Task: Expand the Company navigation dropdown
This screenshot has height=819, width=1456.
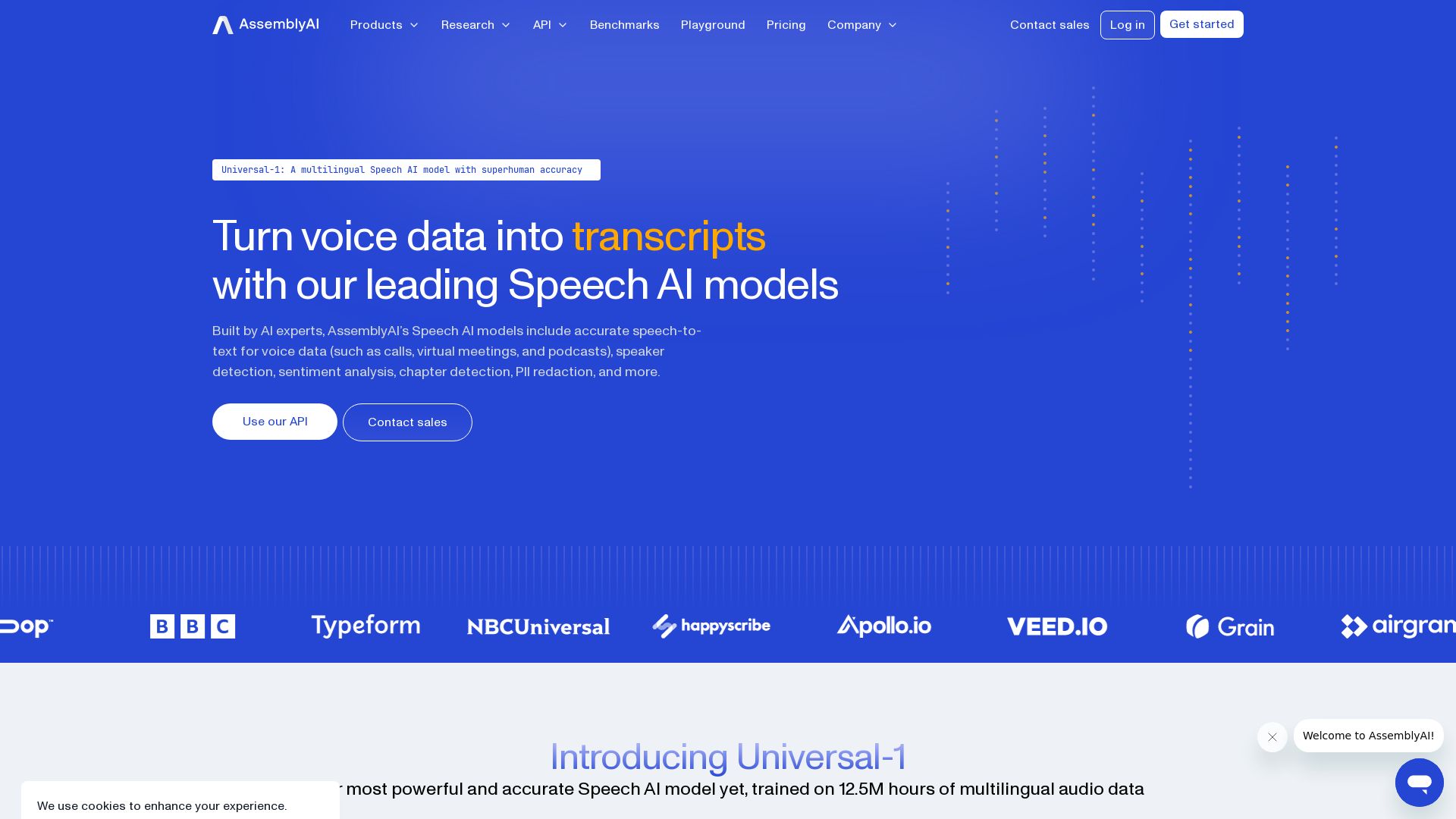Action: click(x=860, y=25)
